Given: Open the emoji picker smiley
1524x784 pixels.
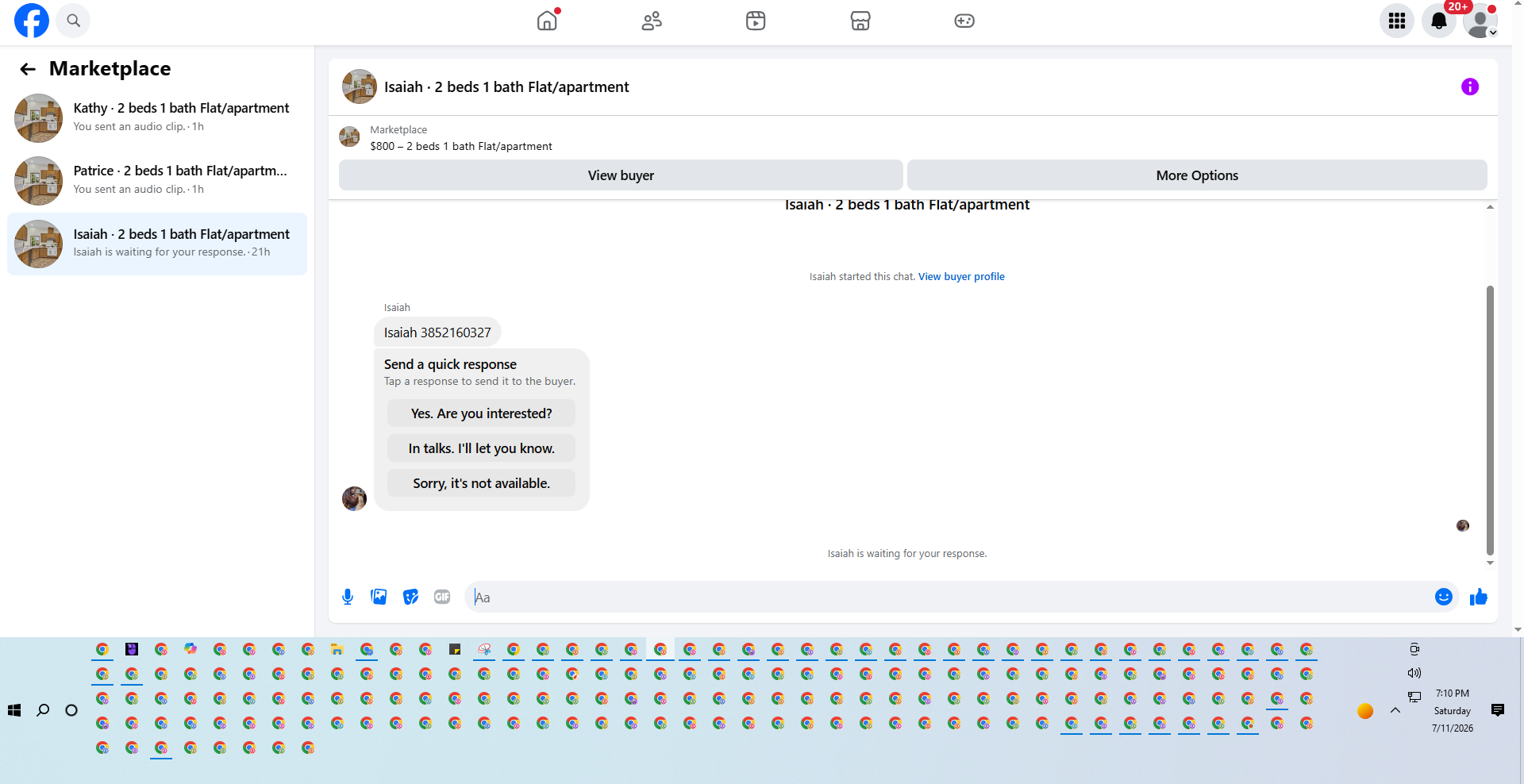Looking at the screenshot, I should pos(1444,597).
